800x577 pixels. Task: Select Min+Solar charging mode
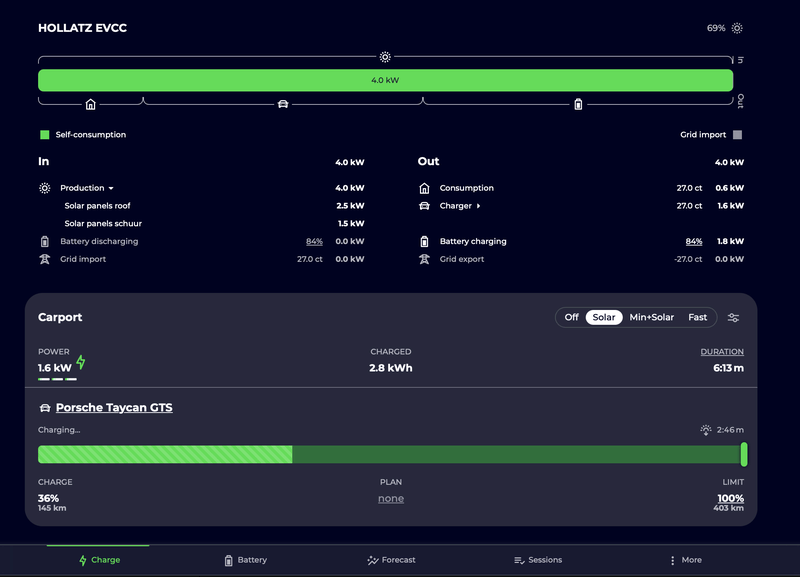[652, 317]
